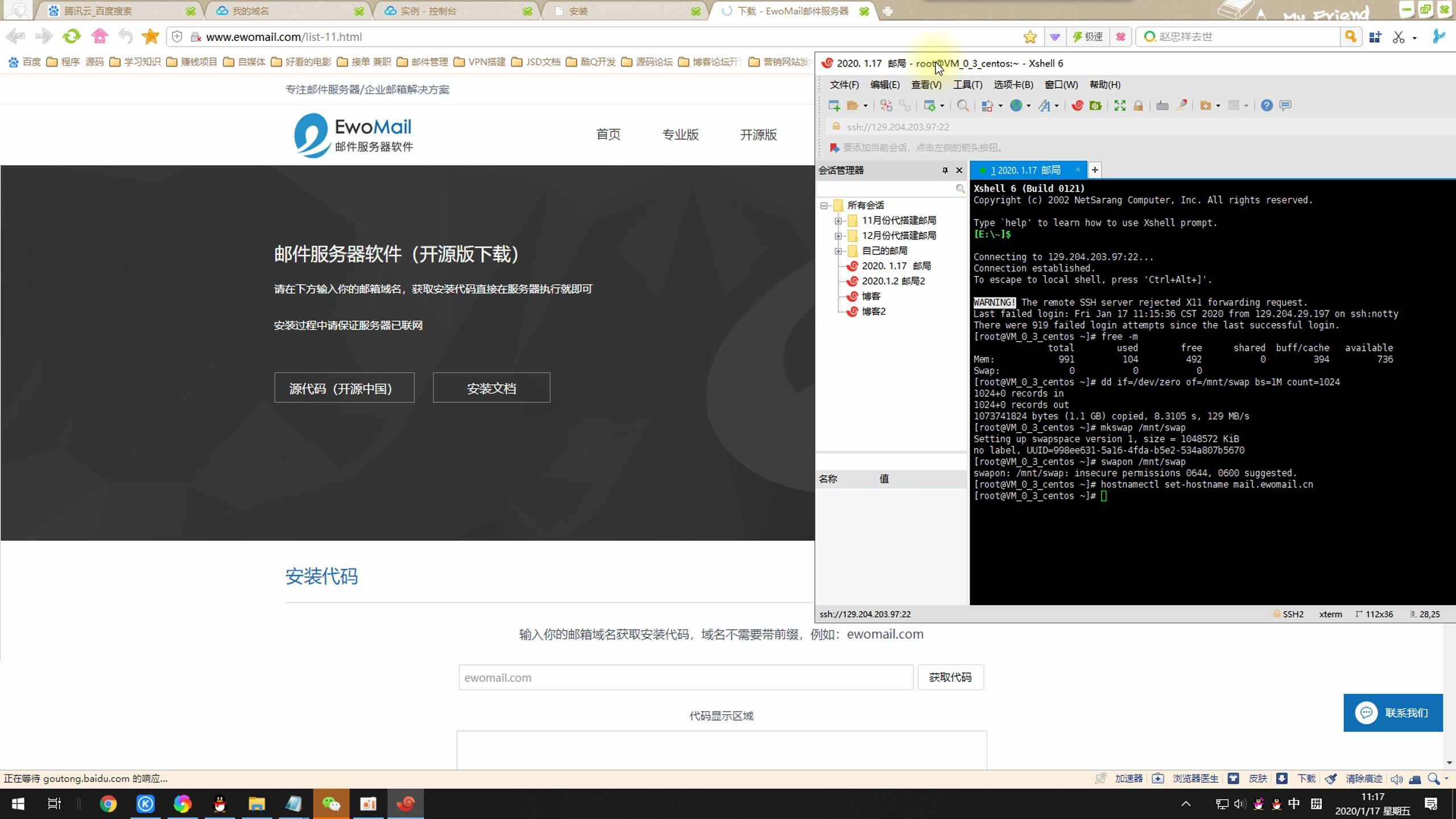Image resolution: width=1456 pixels, height=819 pixels.
Task: Open the 工具(T) menu in Xshell
Action: tap(967, 85)
